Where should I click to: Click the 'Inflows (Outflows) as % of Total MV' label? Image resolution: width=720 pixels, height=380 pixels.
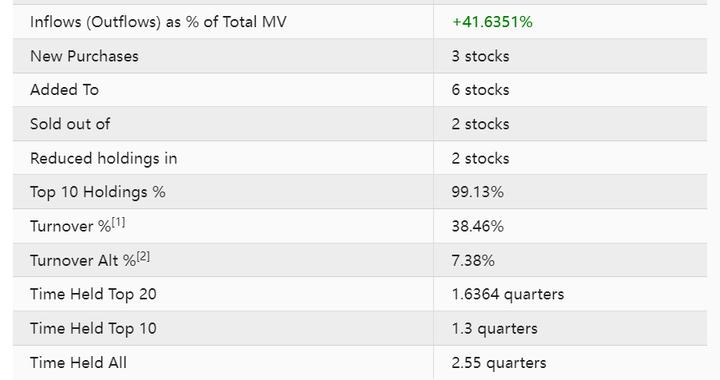click(x=158, y=22)
